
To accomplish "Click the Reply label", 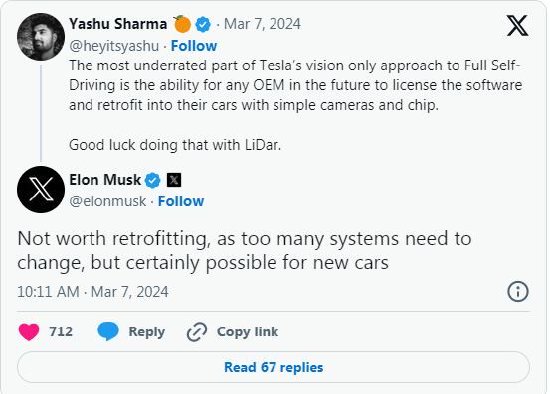I will pyautogui.click(x=147, y=332).
